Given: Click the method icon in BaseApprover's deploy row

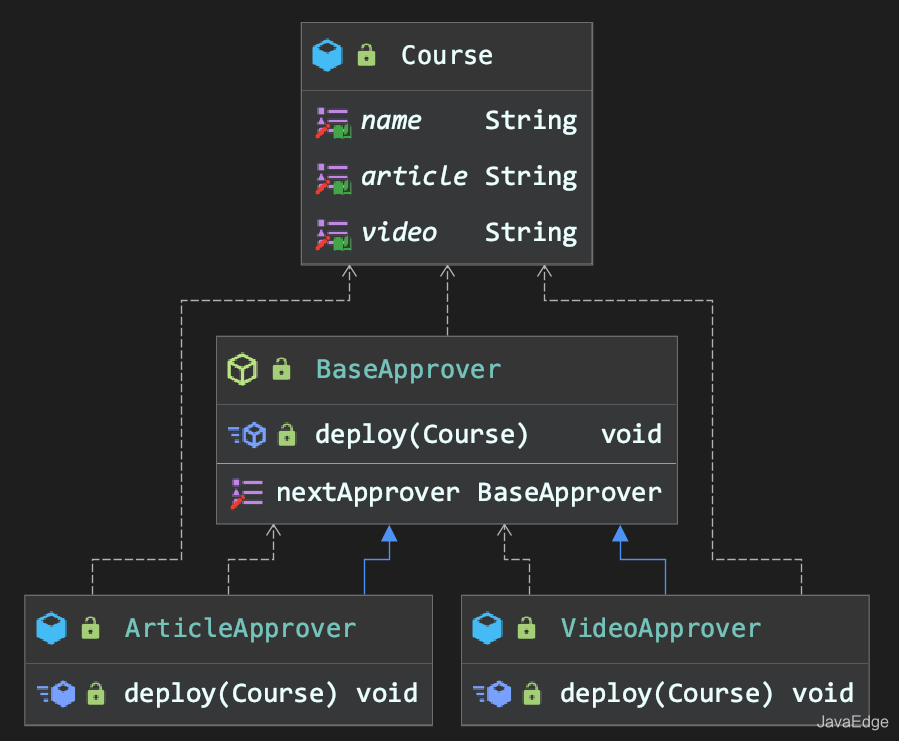Looking at the screenshot, I should (247, 434).
